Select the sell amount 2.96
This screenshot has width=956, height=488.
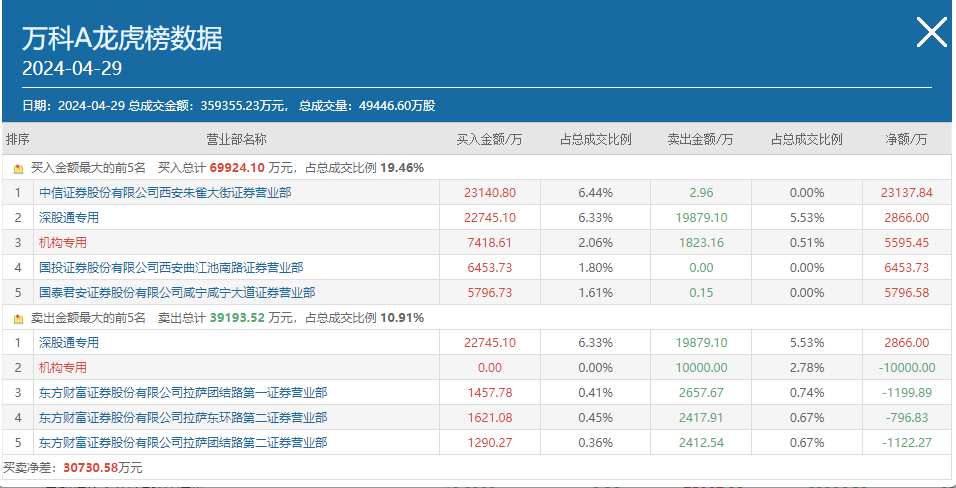coord(701,193)
